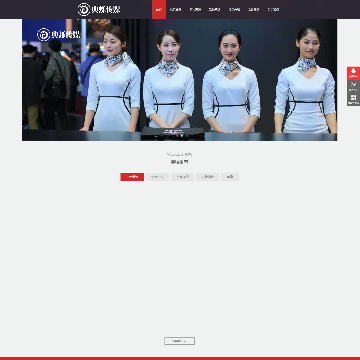Image resolution: width=360 pixels, height=360 pixels.
Task: Click the site logo in the header
Action: (x=99, y=9)
